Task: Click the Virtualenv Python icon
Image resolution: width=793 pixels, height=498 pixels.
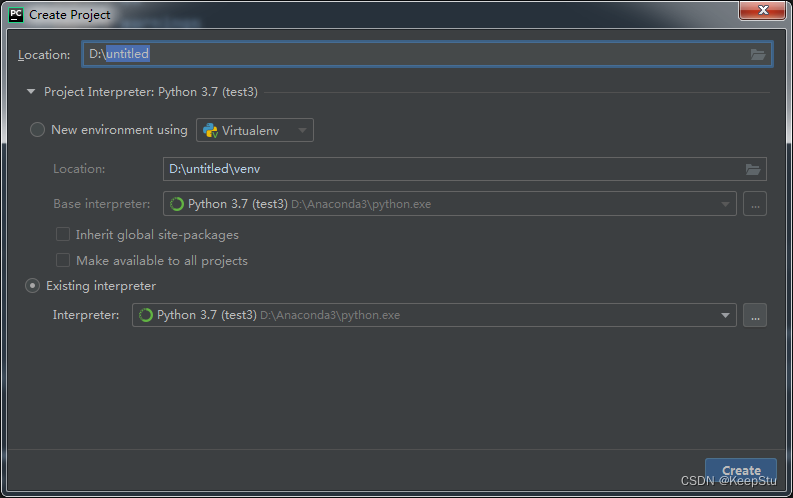Action: [210, 130]
